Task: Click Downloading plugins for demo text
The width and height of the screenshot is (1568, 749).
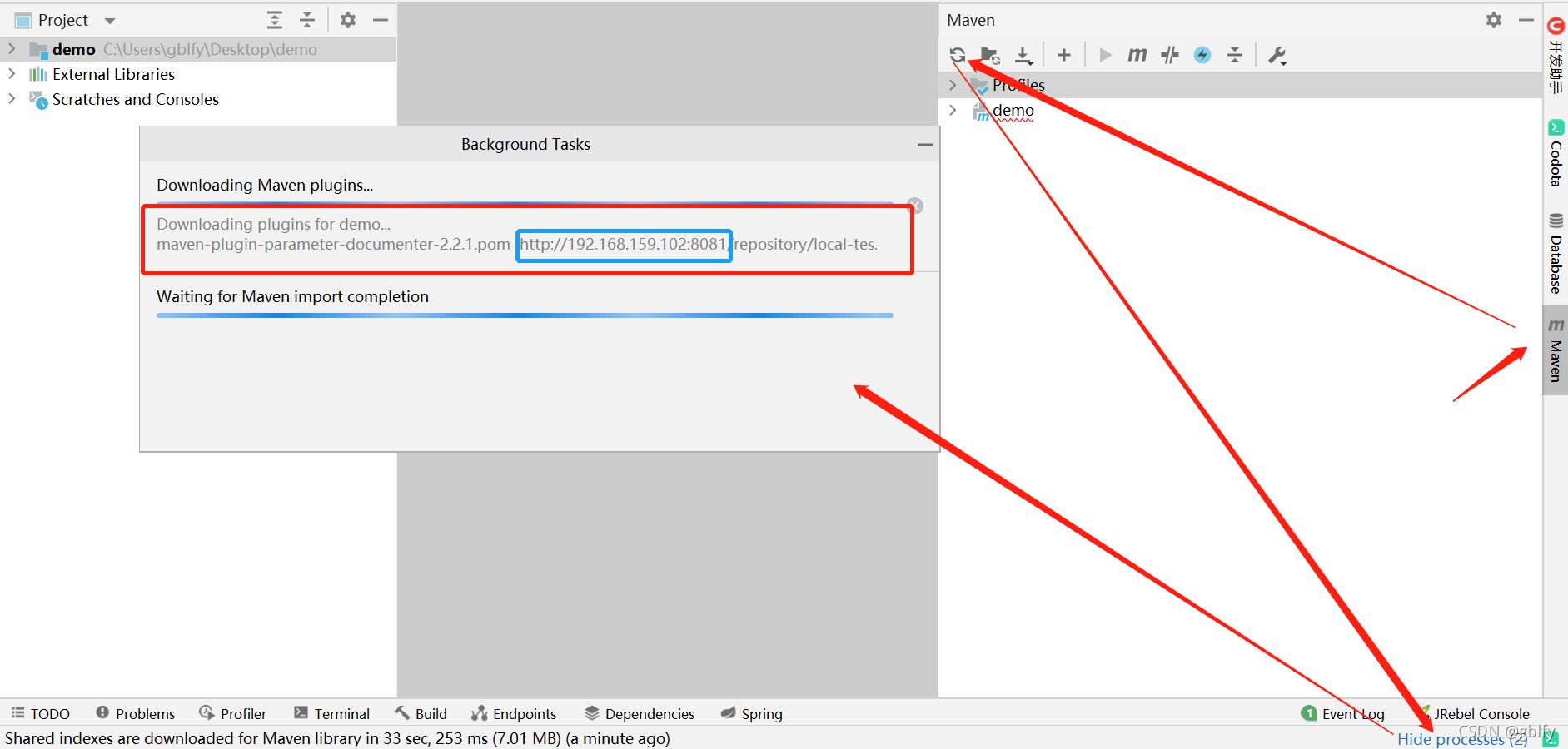Action: [x=273, y=224]
